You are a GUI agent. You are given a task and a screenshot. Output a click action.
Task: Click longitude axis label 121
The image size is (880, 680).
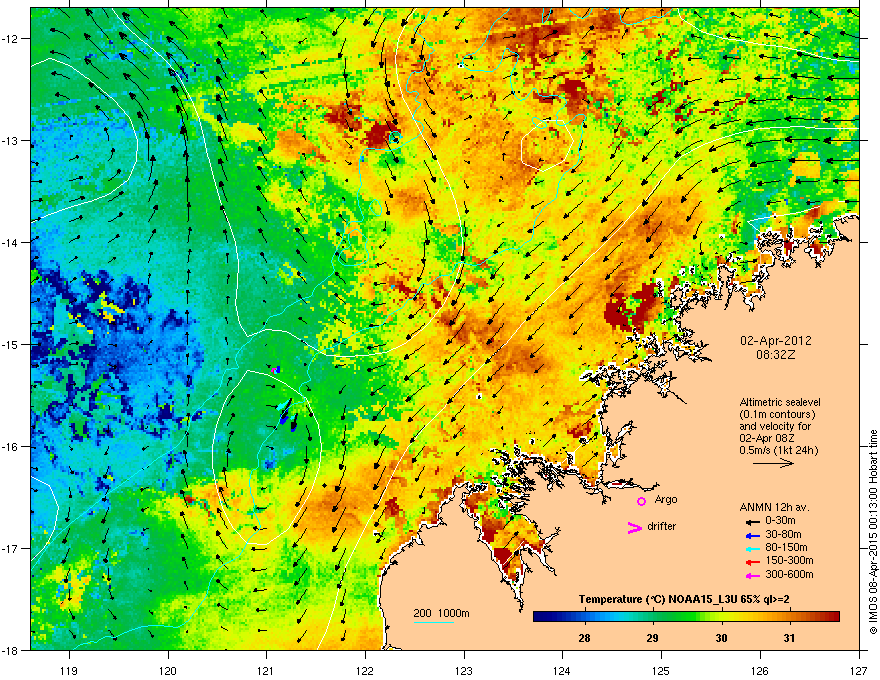coord(266,670)
